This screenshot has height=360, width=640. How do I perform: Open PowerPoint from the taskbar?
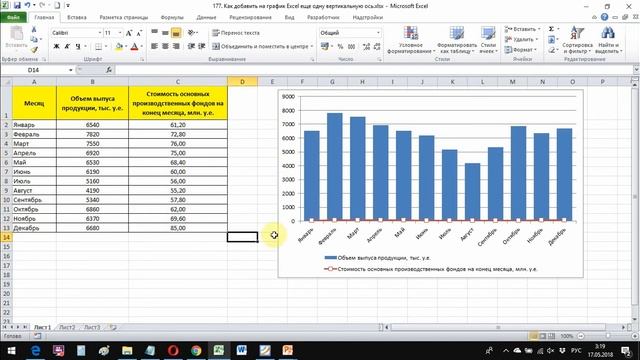288,351
